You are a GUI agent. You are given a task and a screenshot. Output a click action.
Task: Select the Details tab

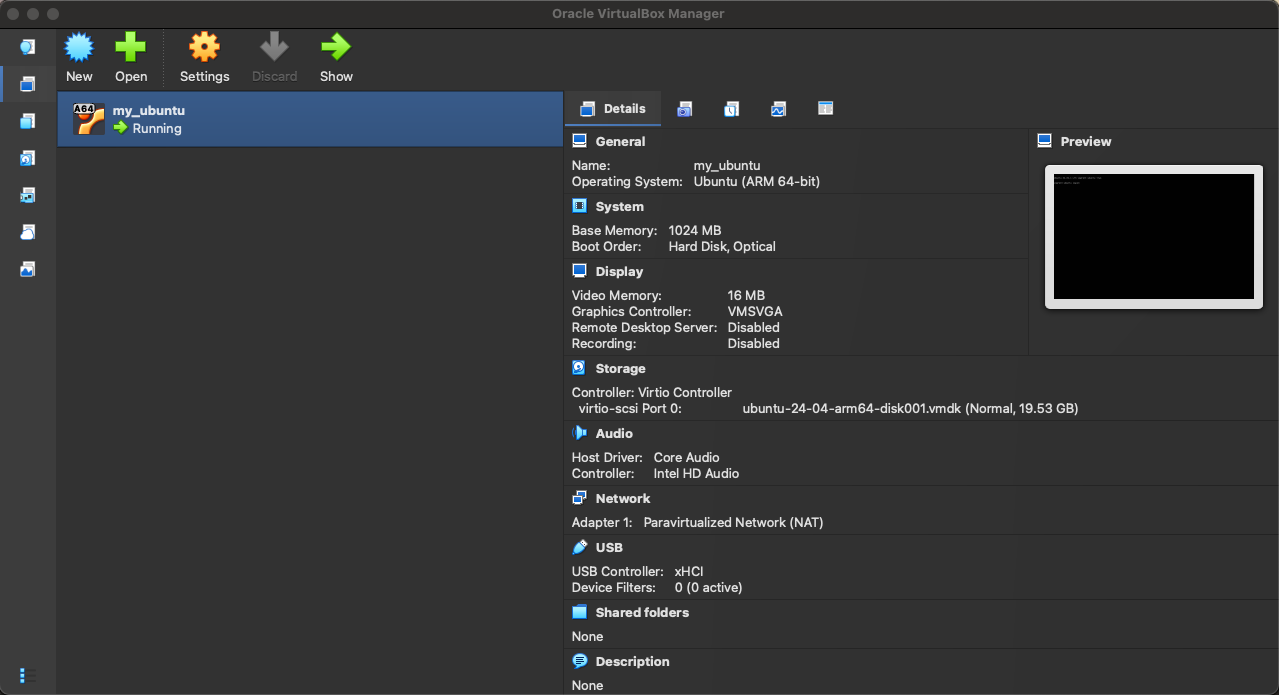[x=613, y=109]
